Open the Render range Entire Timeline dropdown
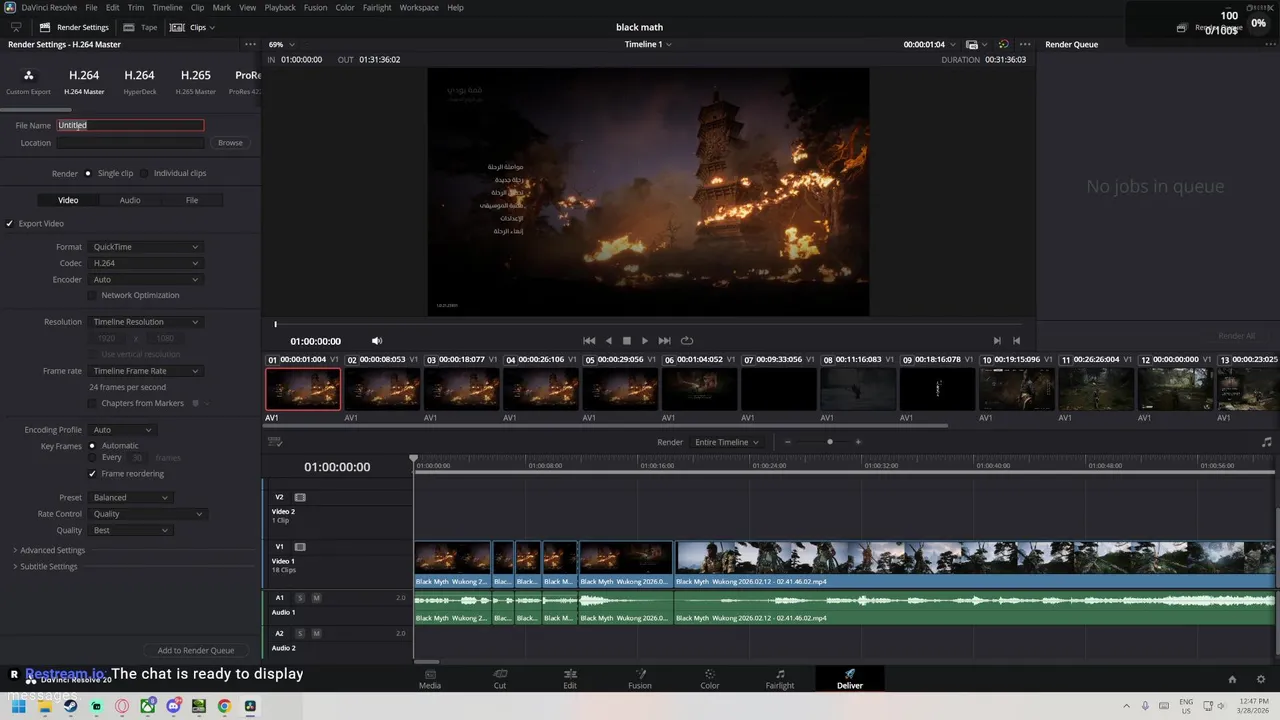The image size is (1280, 720). 726,442
